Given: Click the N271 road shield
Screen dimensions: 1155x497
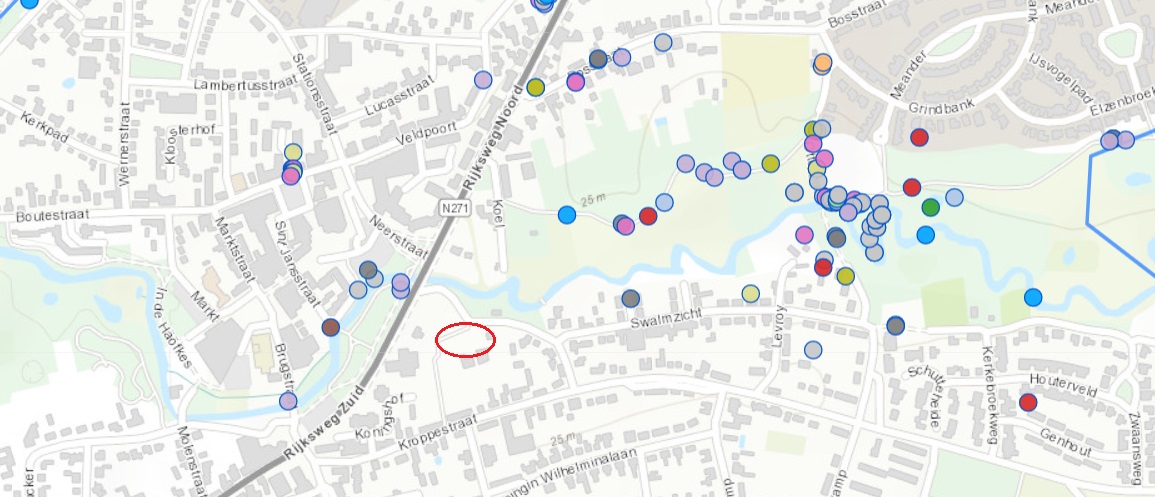Looking at the screenshot, I should click(457, 209).
